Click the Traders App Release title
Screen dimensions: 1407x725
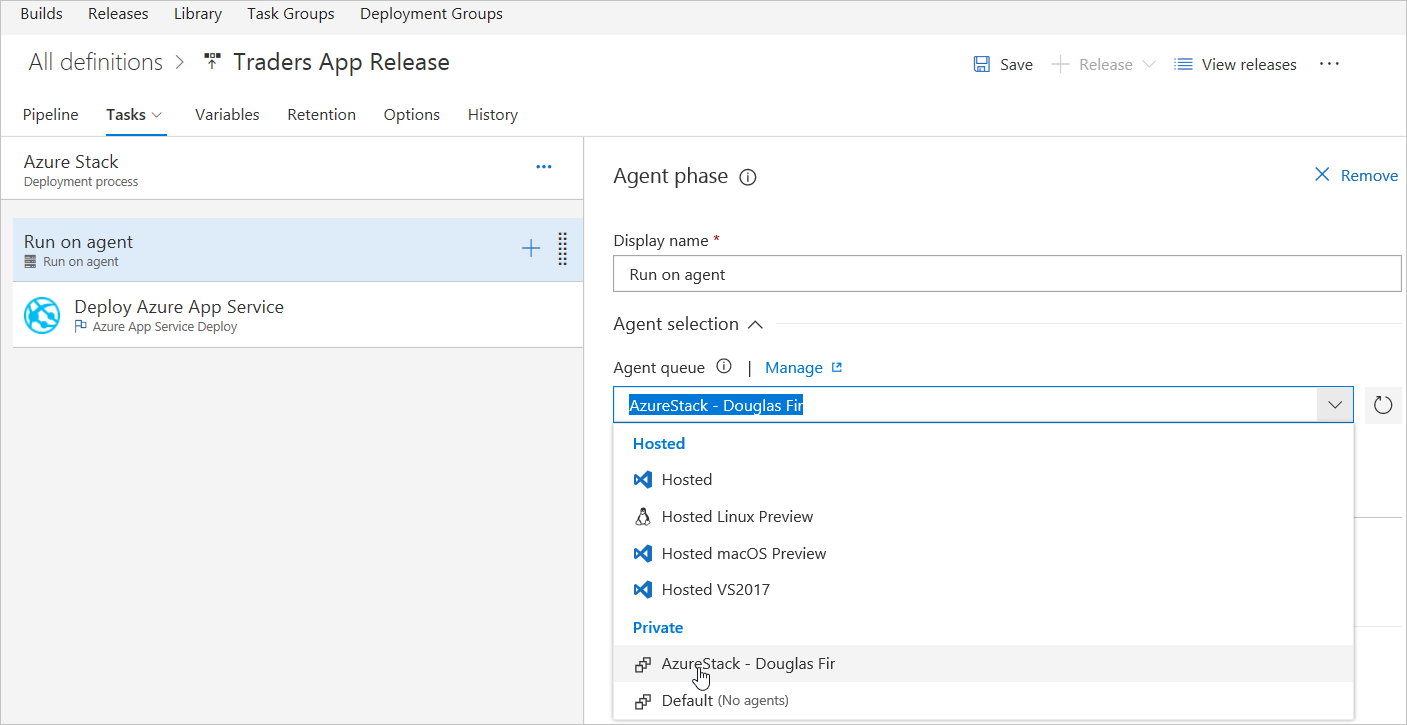point(341,62)
